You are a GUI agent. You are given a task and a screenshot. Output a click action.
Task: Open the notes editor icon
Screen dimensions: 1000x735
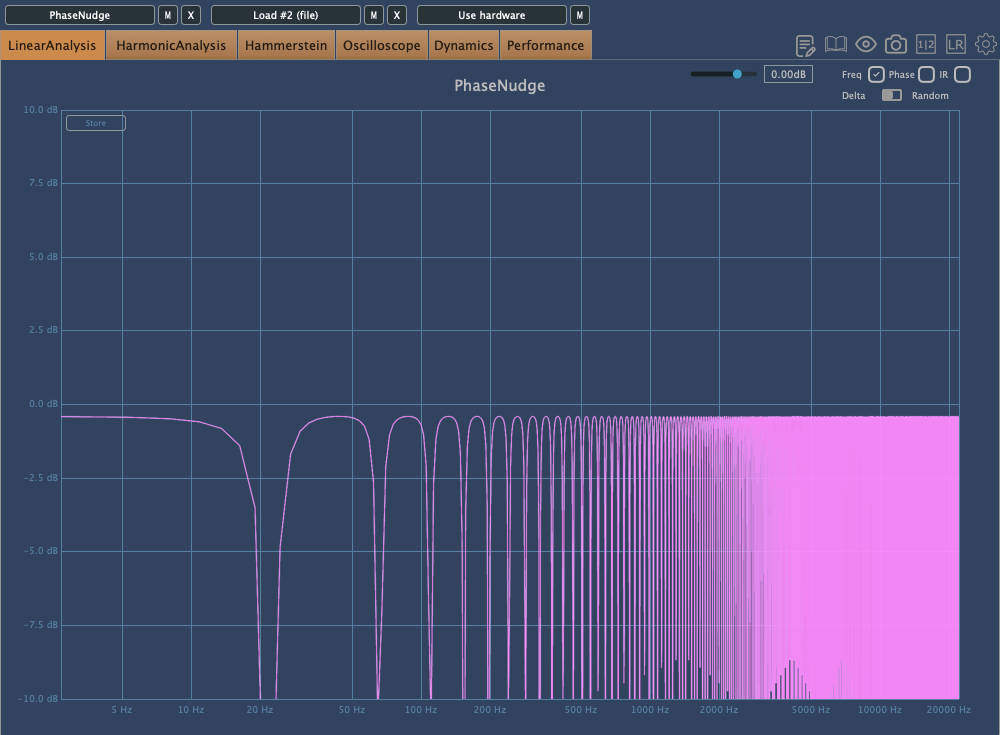tap(805, 45)
